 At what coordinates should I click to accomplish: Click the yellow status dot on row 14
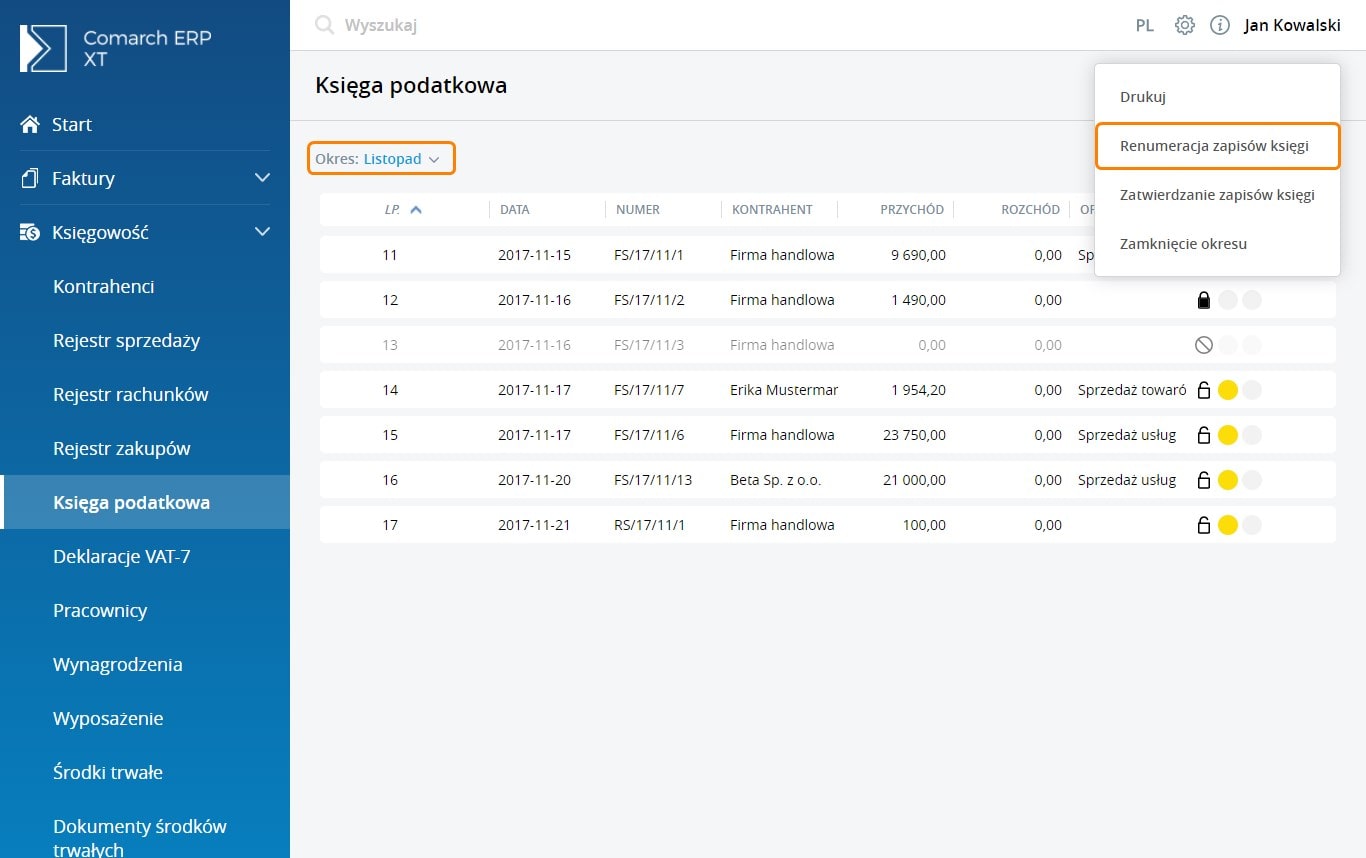[x=1228, y=390]
